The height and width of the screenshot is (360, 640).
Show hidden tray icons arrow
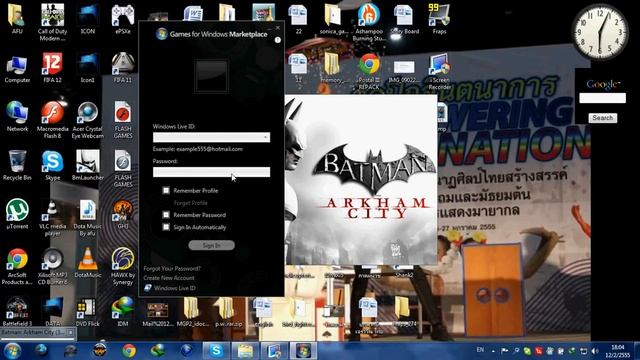(493, 351)
